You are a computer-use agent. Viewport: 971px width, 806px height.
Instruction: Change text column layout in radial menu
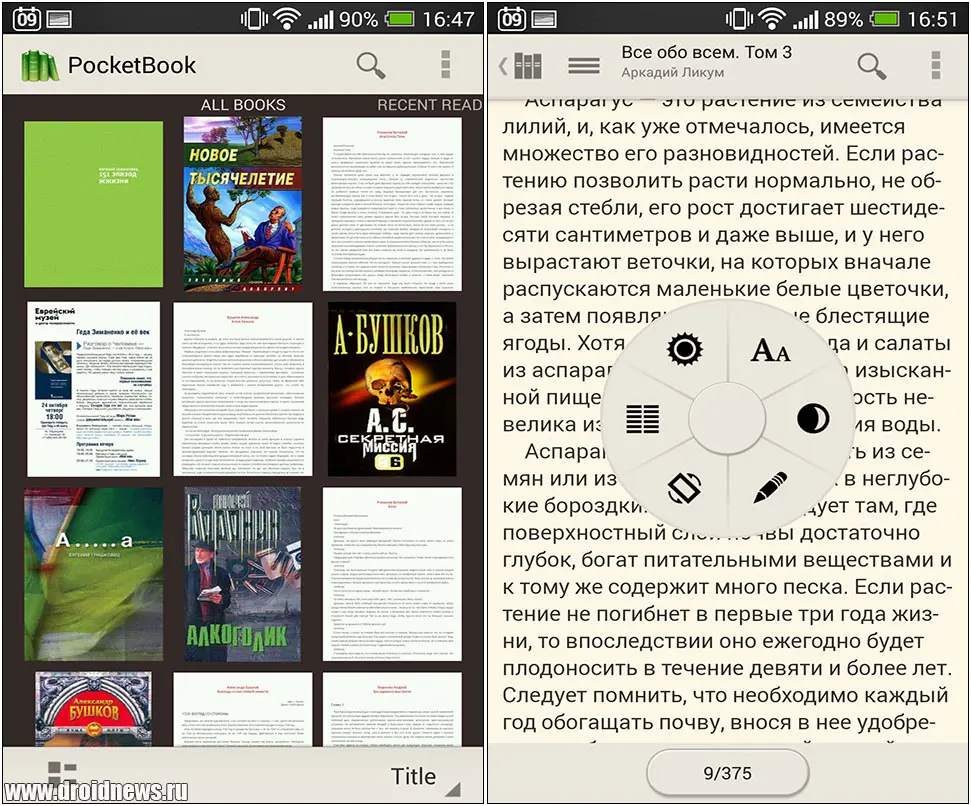pyautogui.click(x=643, y=419)
